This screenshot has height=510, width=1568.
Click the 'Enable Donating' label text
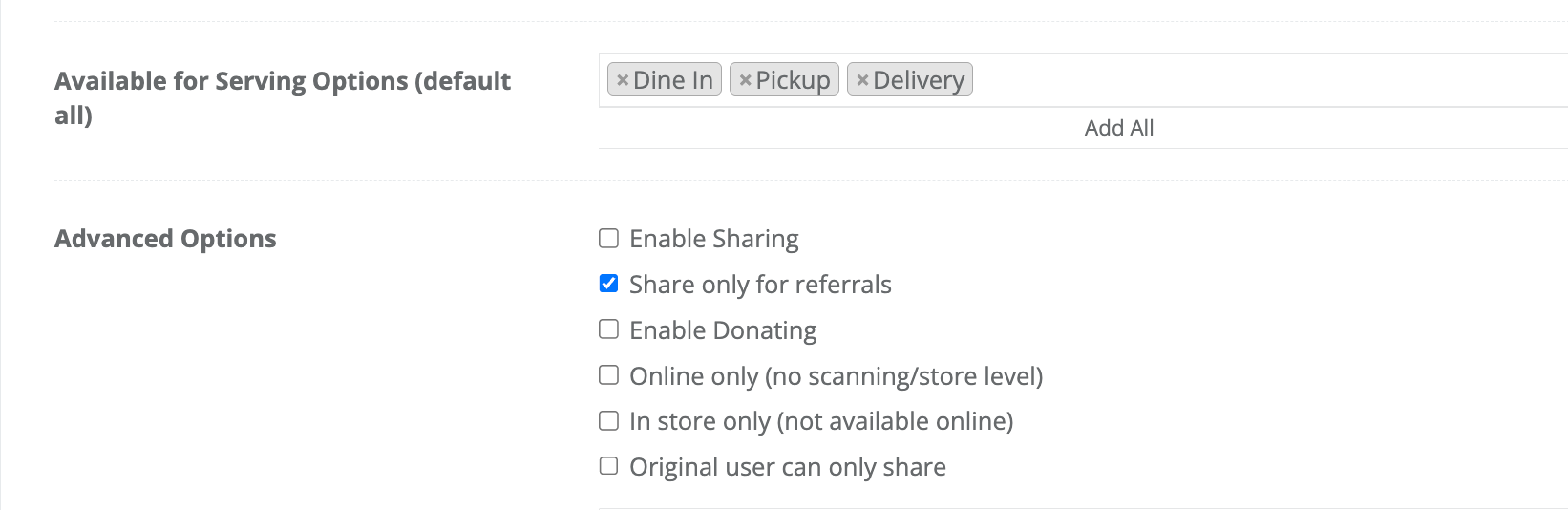[723, 330]
